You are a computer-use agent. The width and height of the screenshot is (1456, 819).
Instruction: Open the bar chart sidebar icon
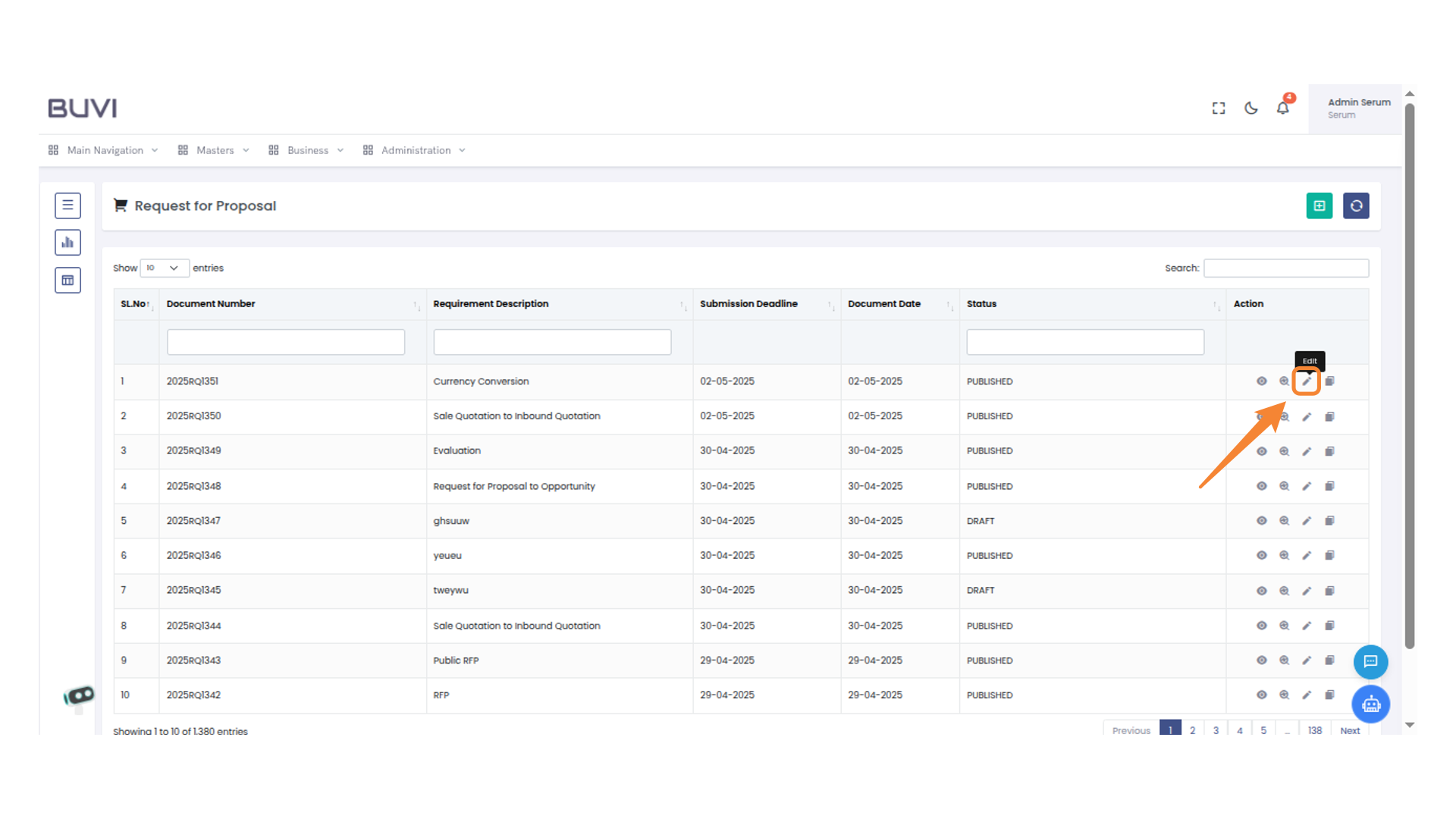67,243
